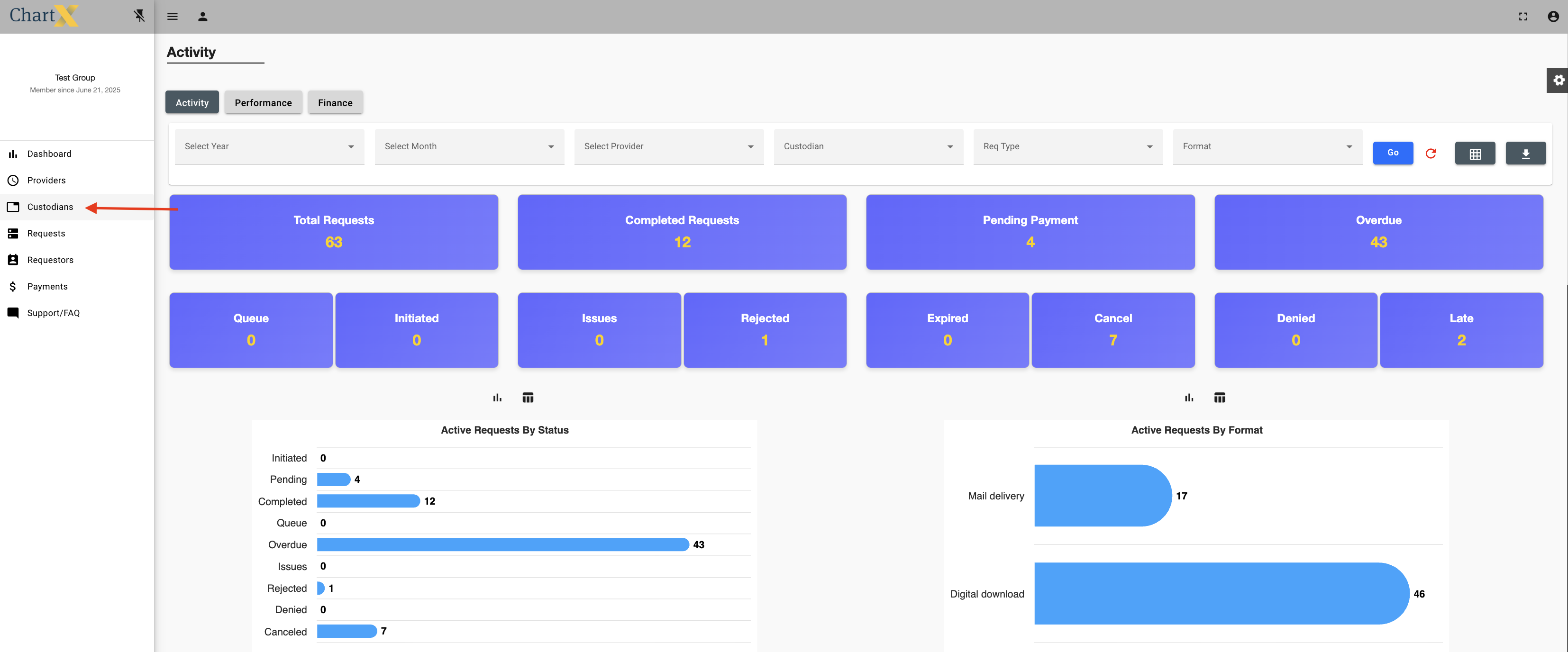The height and width of the screenshot is (652, 1568).
Task: Expand the Select Provider dropdown
Action: click(668, 146)
